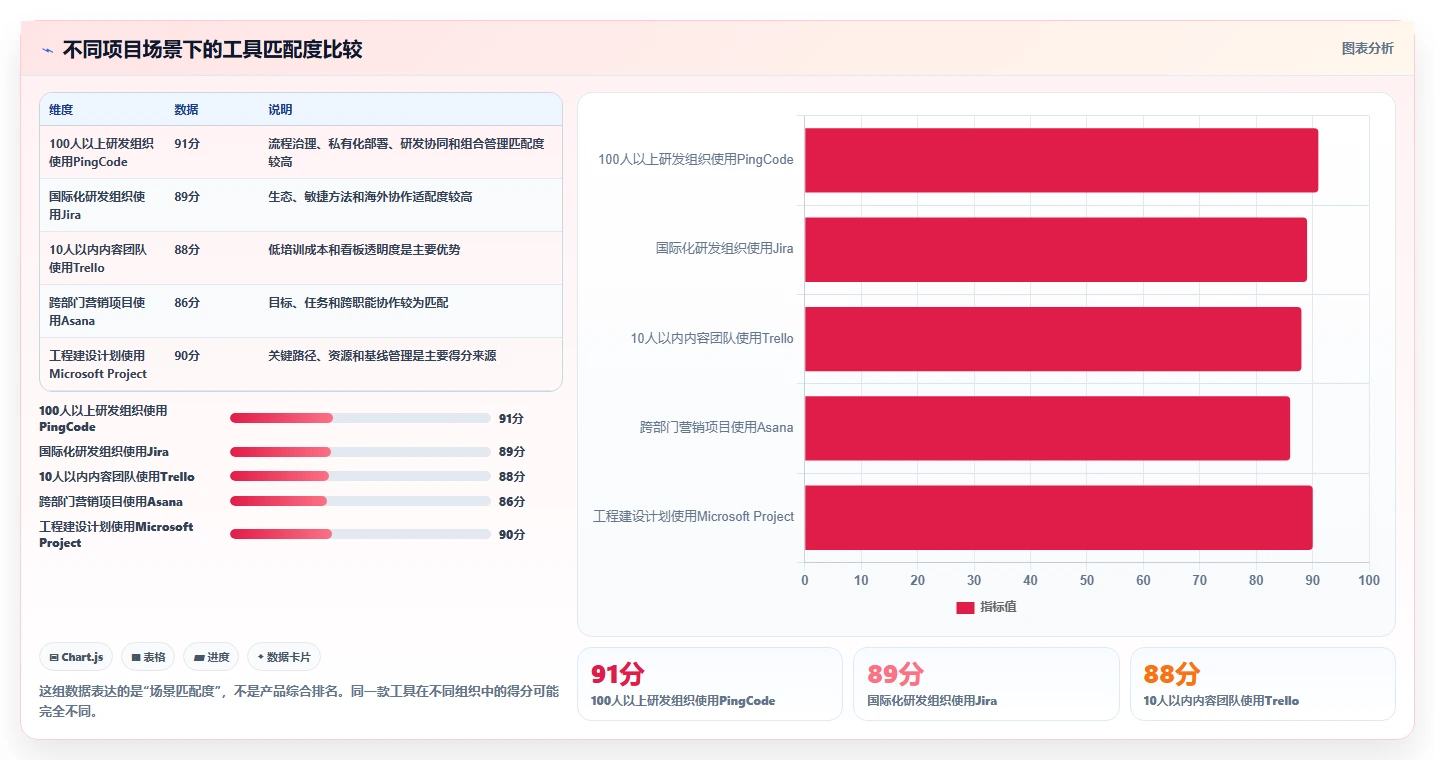
Task: Click the x-axis tick label 50
Action: tap(1087, 581)
